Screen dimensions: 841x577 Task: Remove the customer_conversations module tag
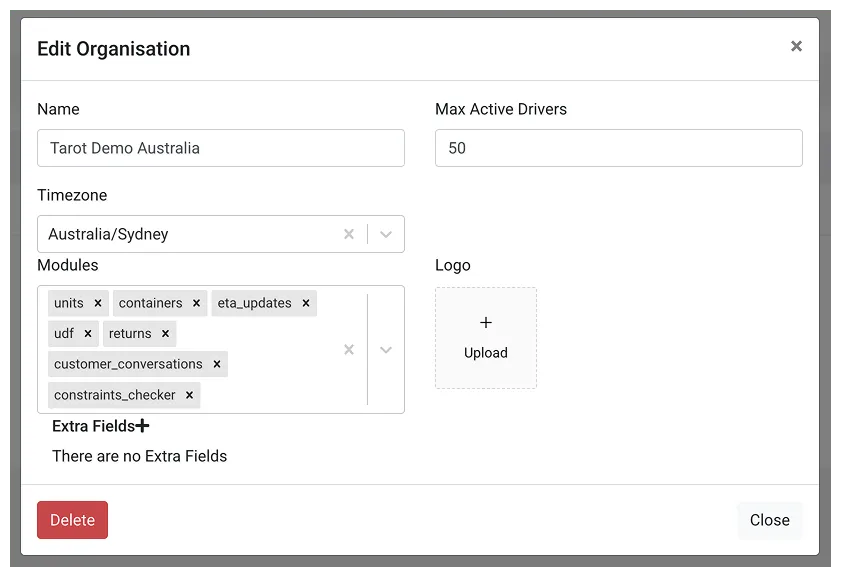[x=217, y=364]
